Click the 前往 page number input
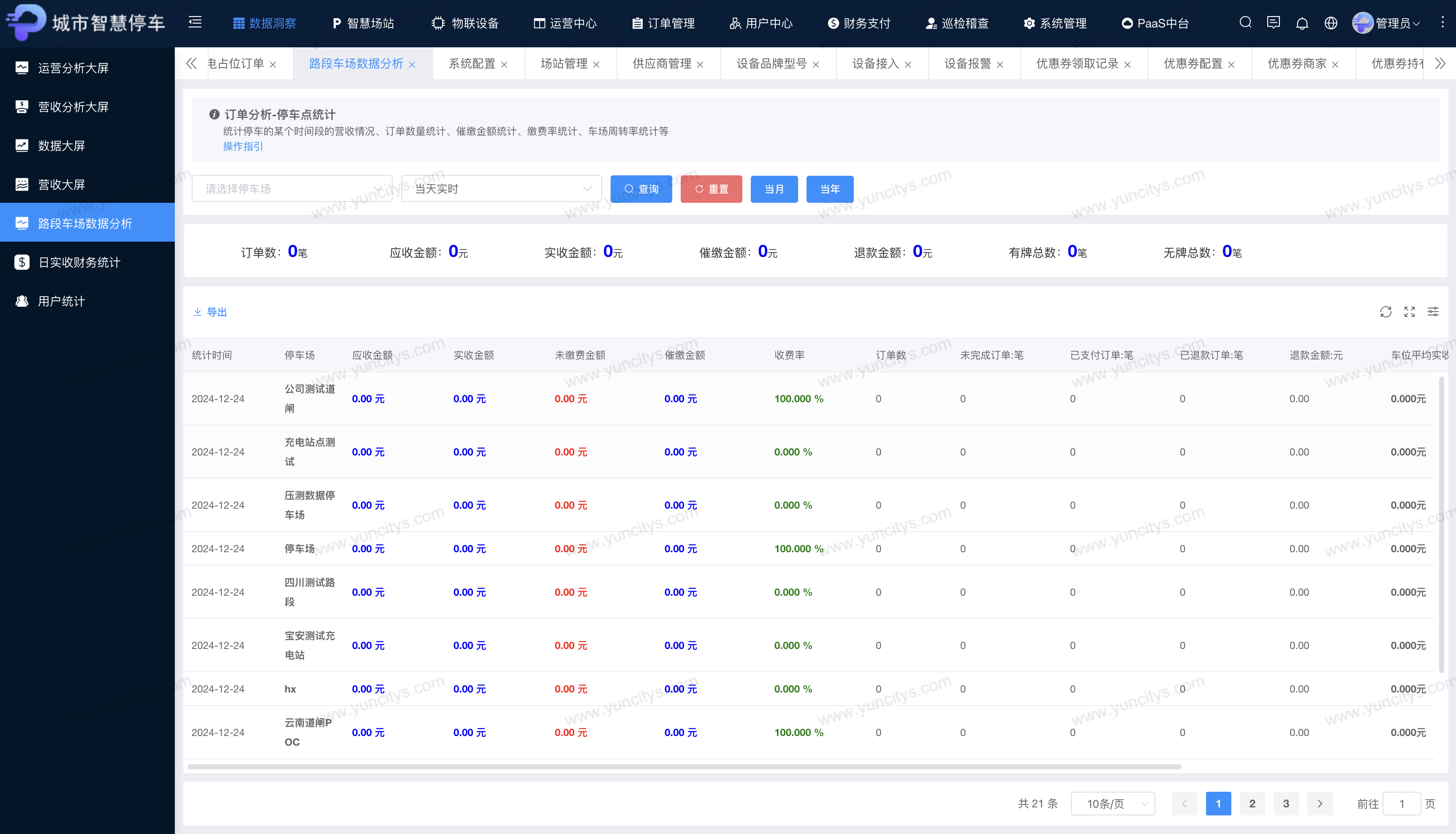The height and width of the screenshot is (834, 1456). (1402, 804)
